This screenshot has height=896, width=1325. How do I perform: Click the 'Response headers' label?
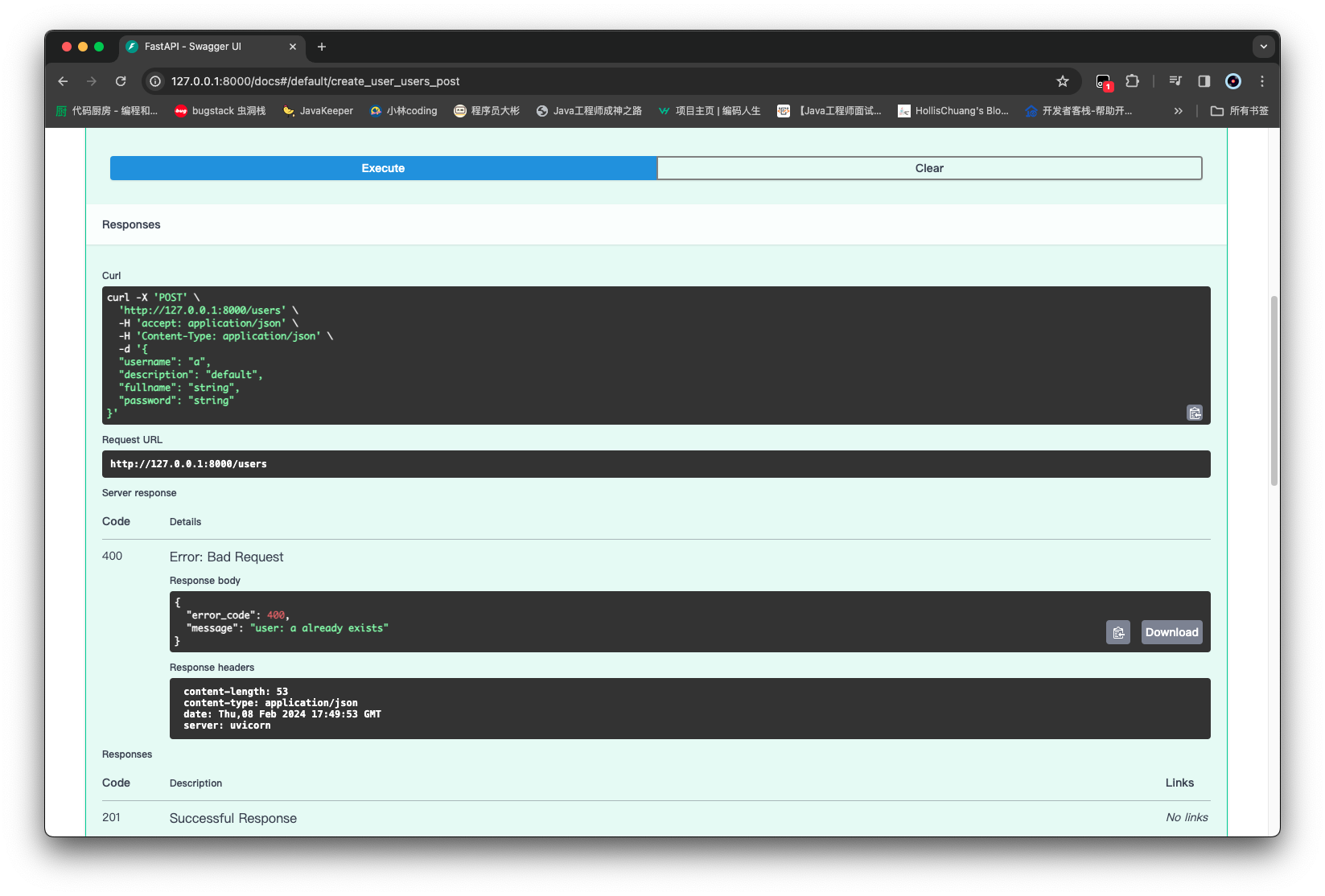pyautogui.click(x=212, y=668)
